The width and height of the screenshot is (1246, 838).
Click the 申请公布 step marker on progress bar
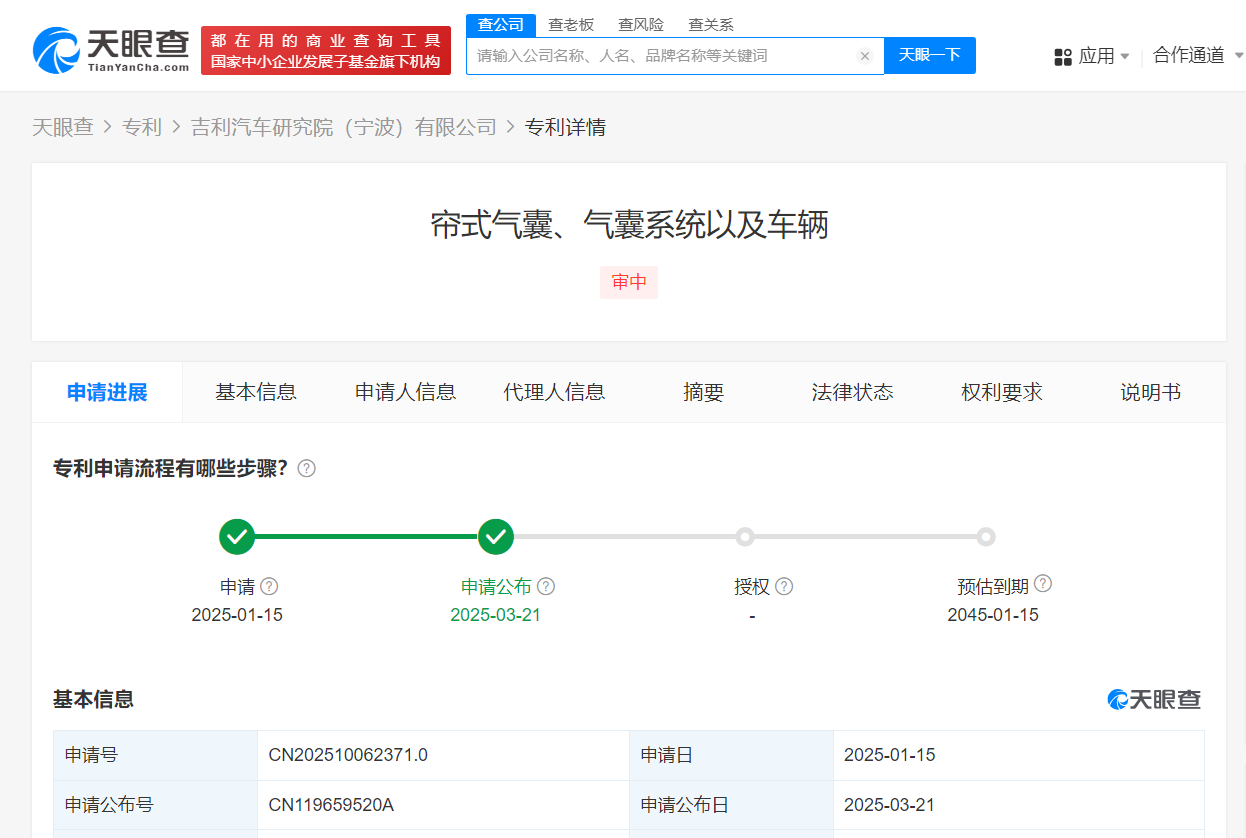[496, 537]
